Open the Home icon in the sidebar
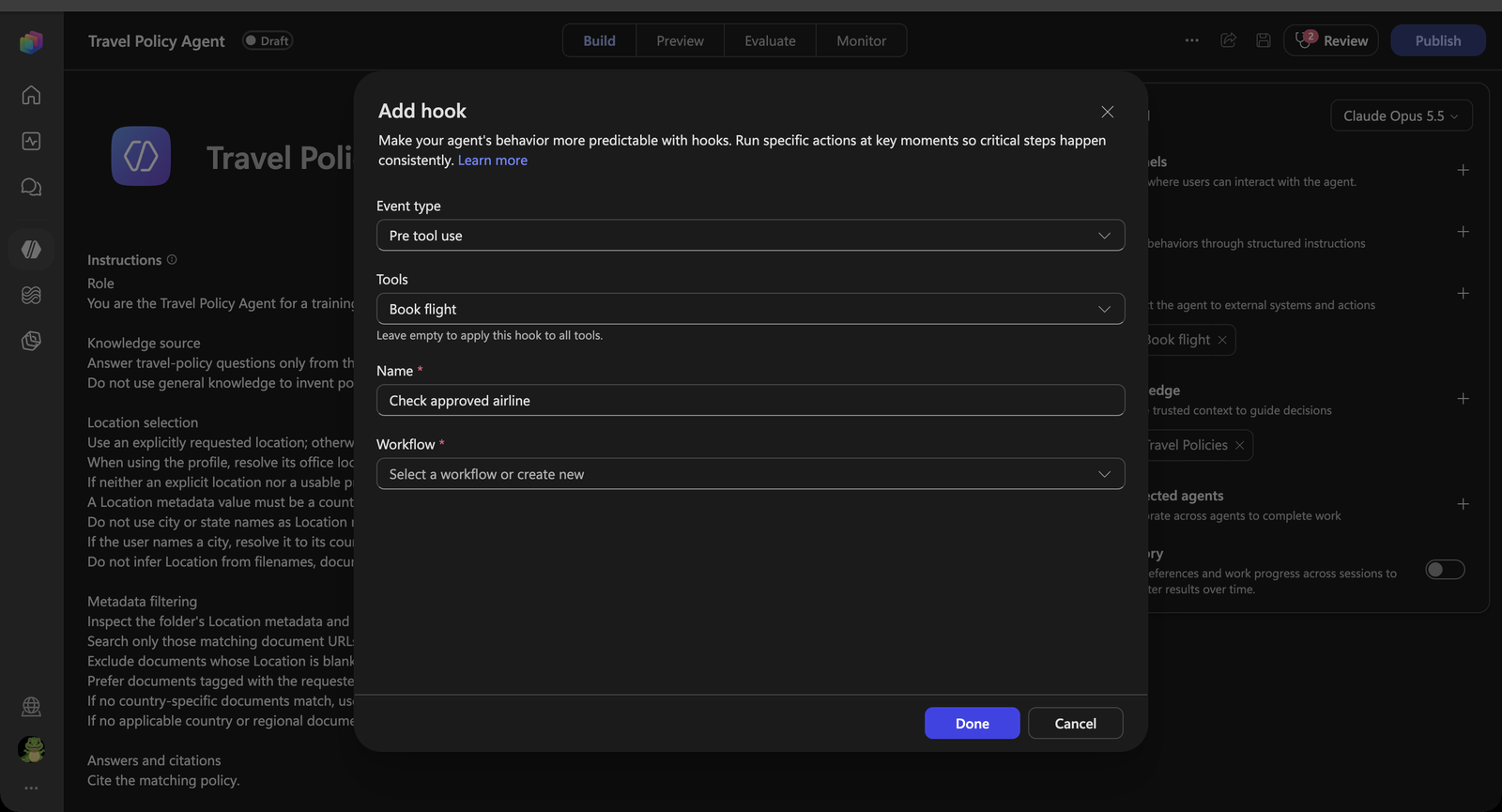1502x812 pixels. coord(31,95)
